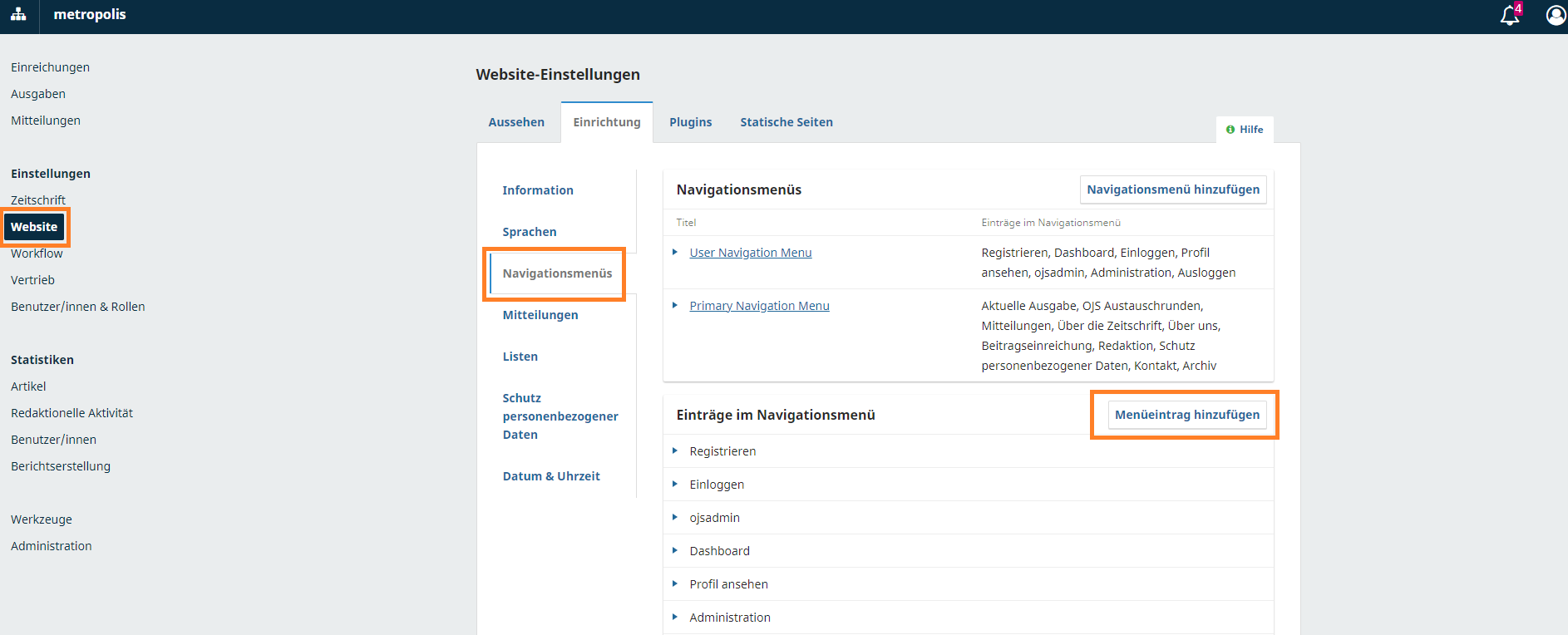Image resolution: width=1568 pixels, height=635 pixels.
Task: Expand the Dashboard menu entry arrow
Action: point(675,550)
